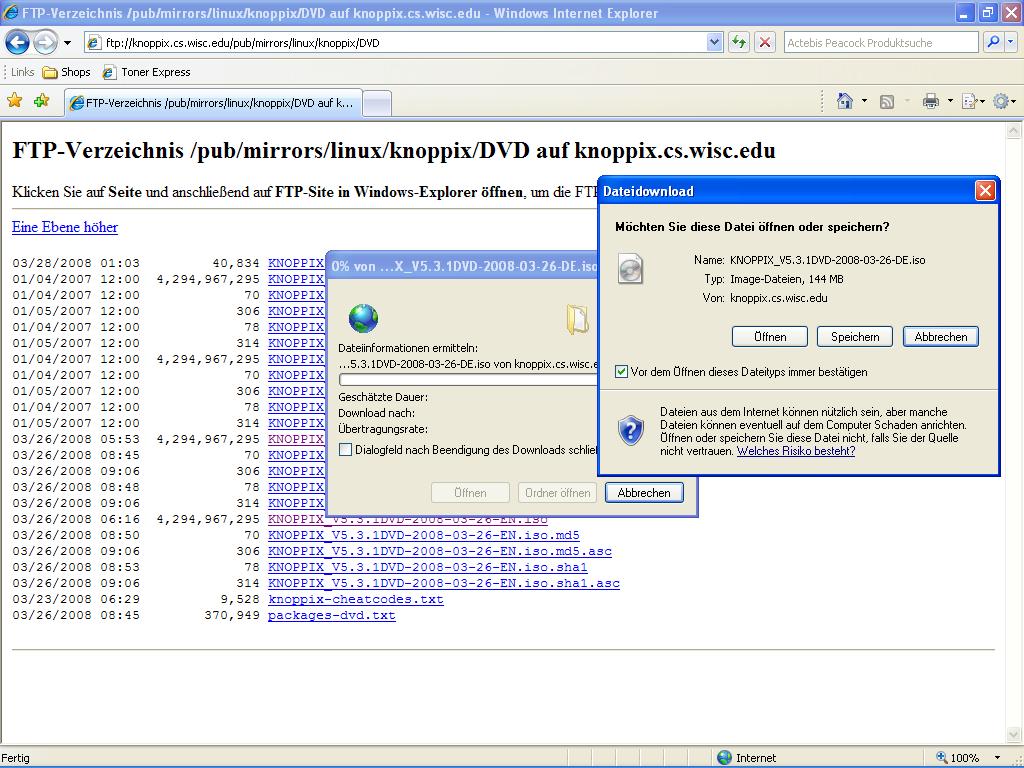Viewport: 1024px width, 768px height.
Task: Click the Öffnen button in Dateidownload dialog
Action: [770, 337]
